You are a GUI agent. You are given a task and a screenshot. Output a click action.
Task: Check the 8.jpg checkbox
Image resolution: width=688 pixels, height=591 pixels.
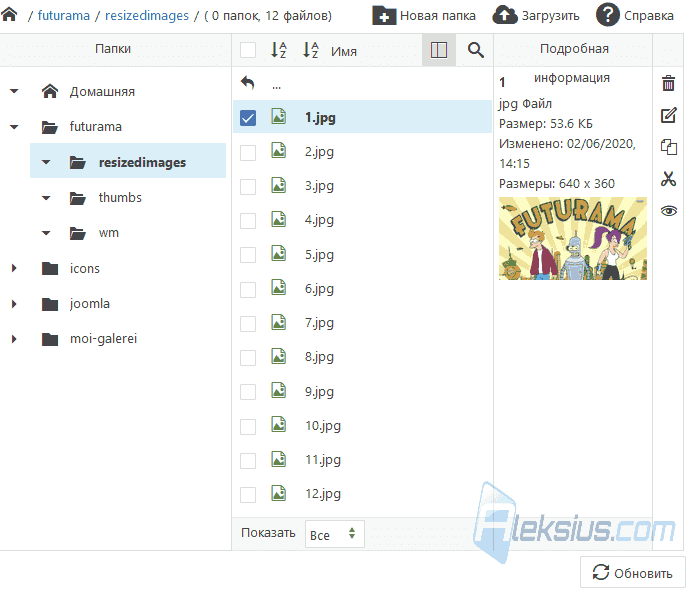tap(248, 358)
